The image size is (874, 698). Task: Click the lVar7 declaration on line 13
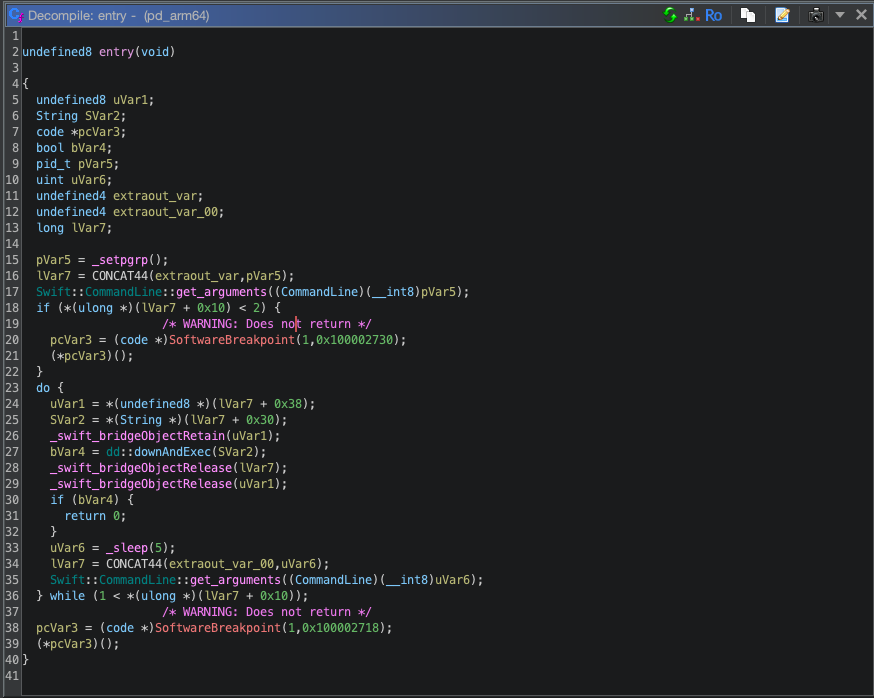[88, 228]
